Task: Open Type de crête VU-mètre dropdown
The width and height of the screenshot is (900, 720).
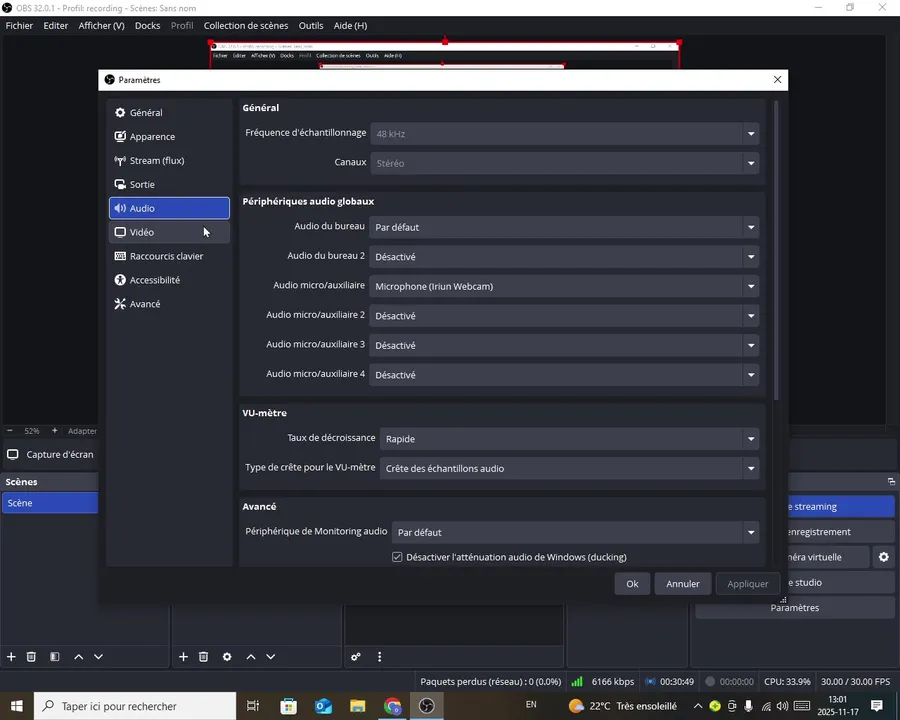Action: coord(569,469)
